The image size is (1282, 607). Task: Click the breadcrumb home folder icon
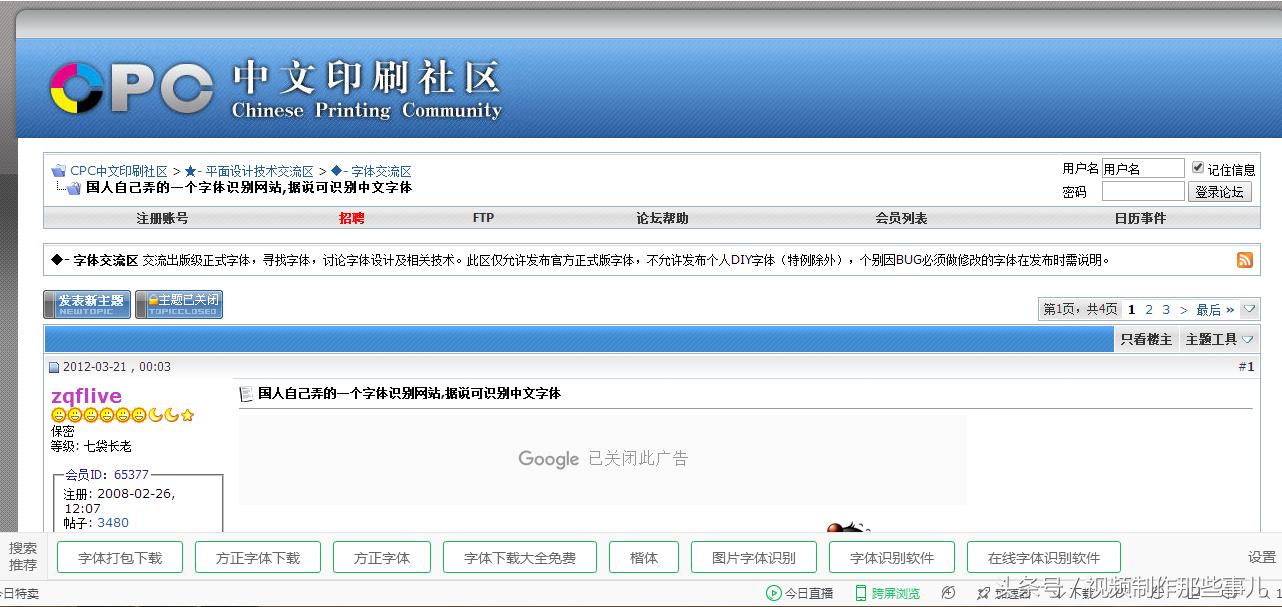pos(62,170)
